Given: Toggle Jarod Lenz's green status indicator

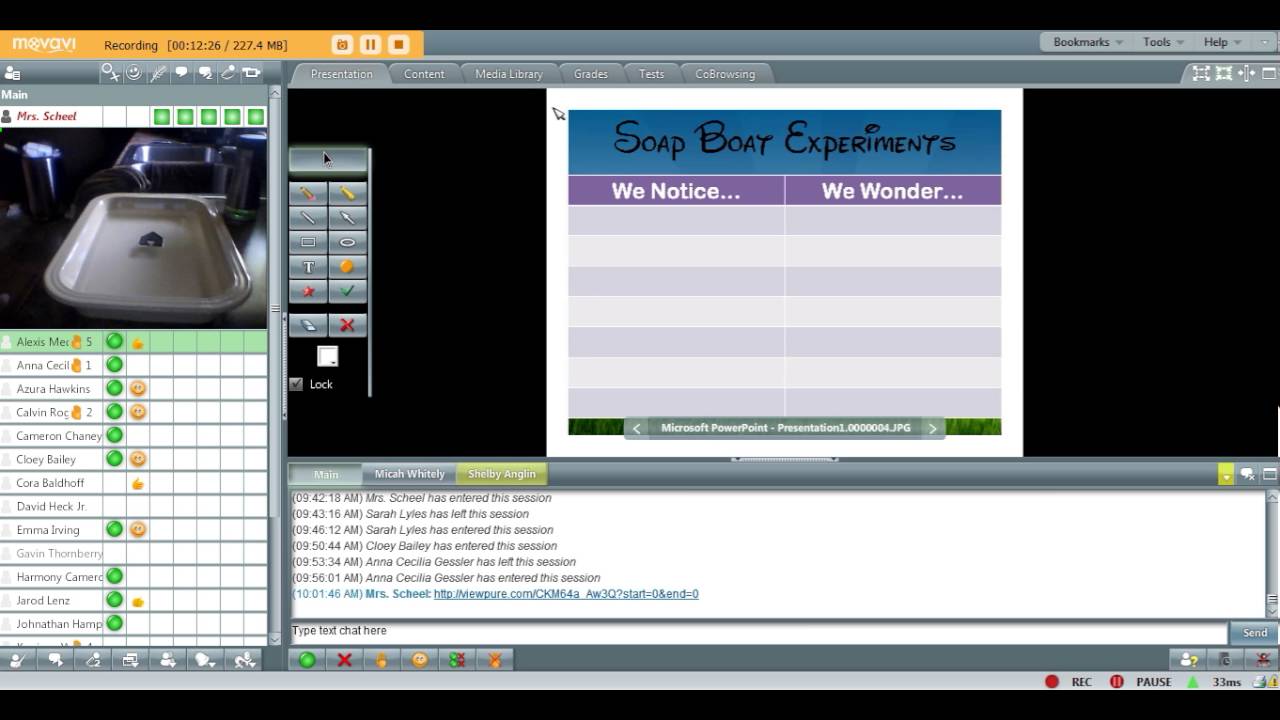Looking at the screenshot, I should coord(114,600).
